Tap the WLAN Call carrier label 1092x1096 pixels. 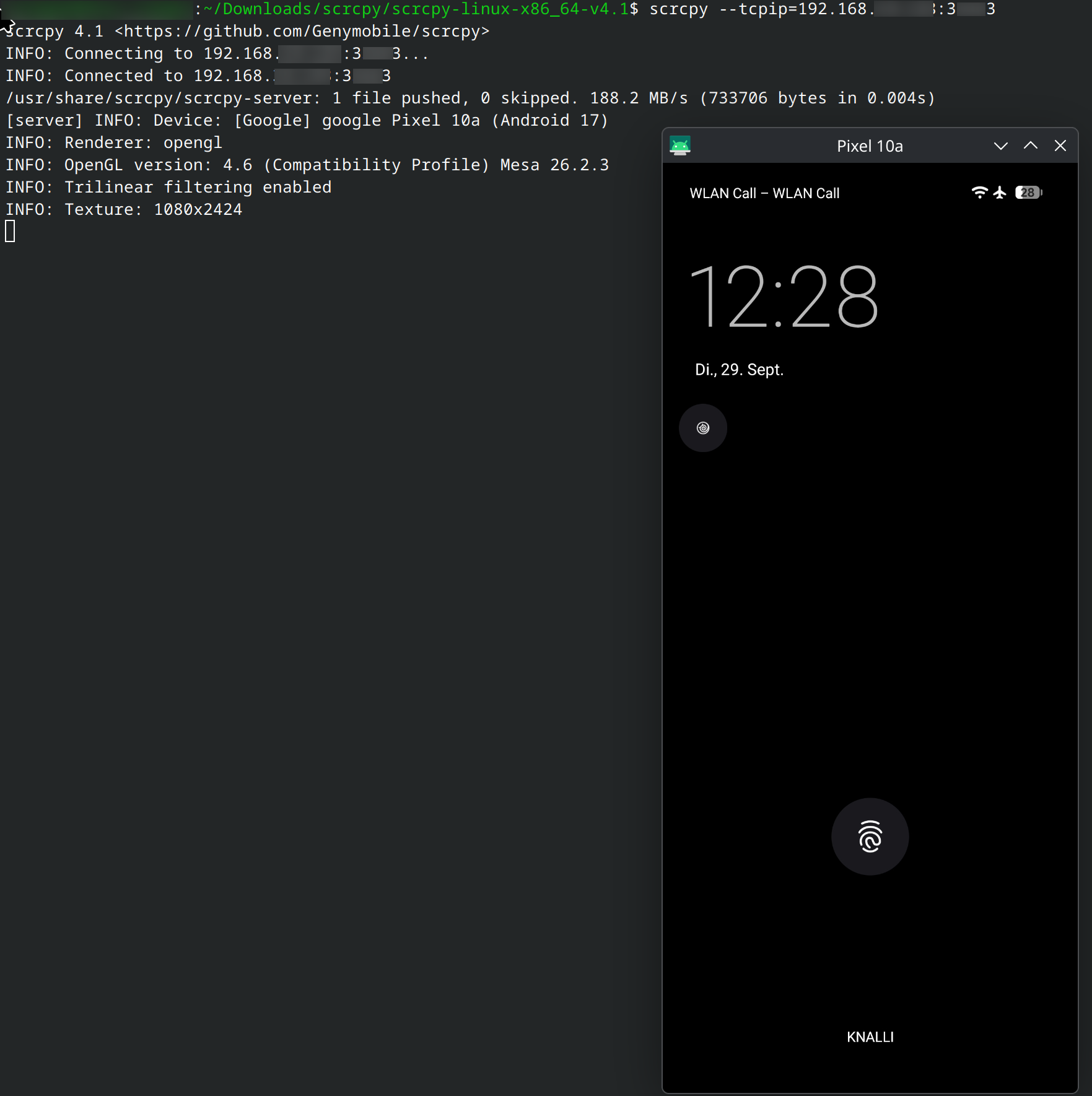click(764, 193)
